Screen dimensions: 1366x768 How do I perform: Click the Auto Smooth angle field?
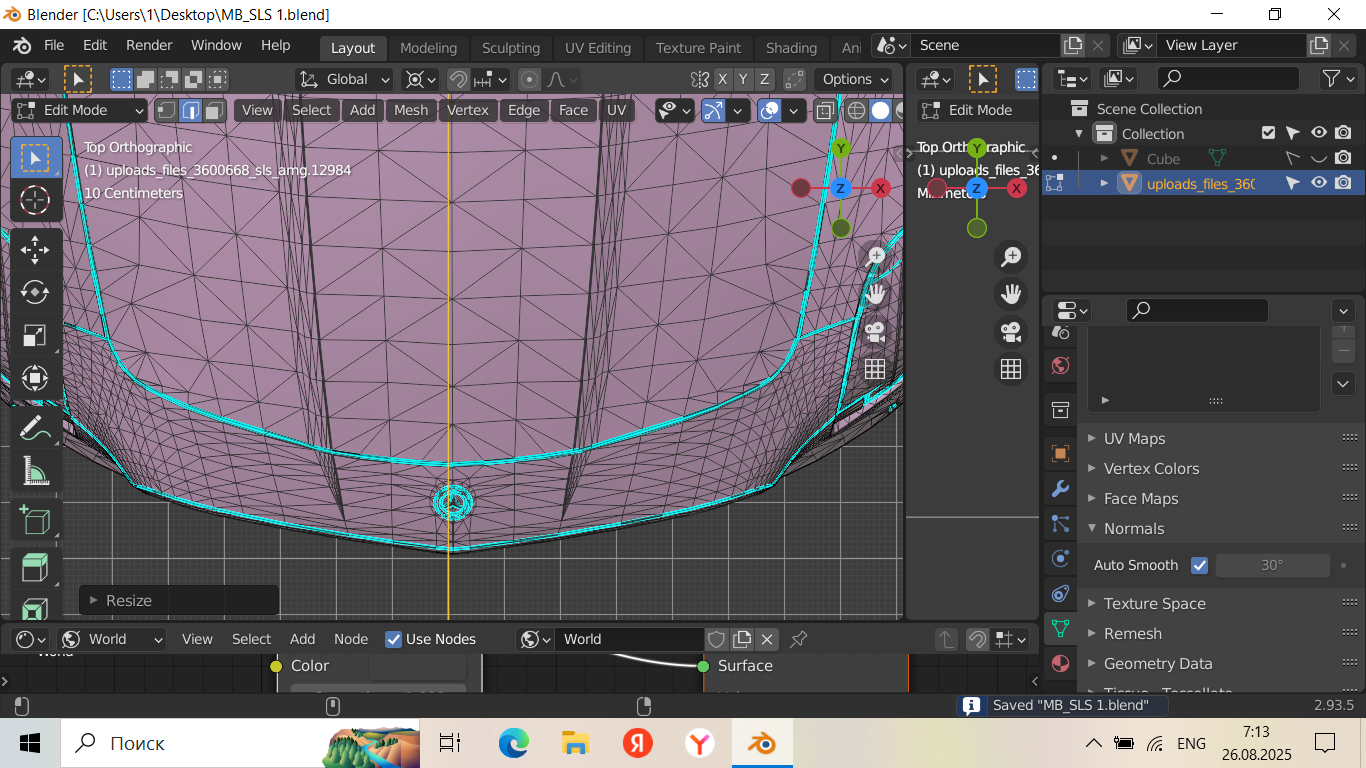1271,565
